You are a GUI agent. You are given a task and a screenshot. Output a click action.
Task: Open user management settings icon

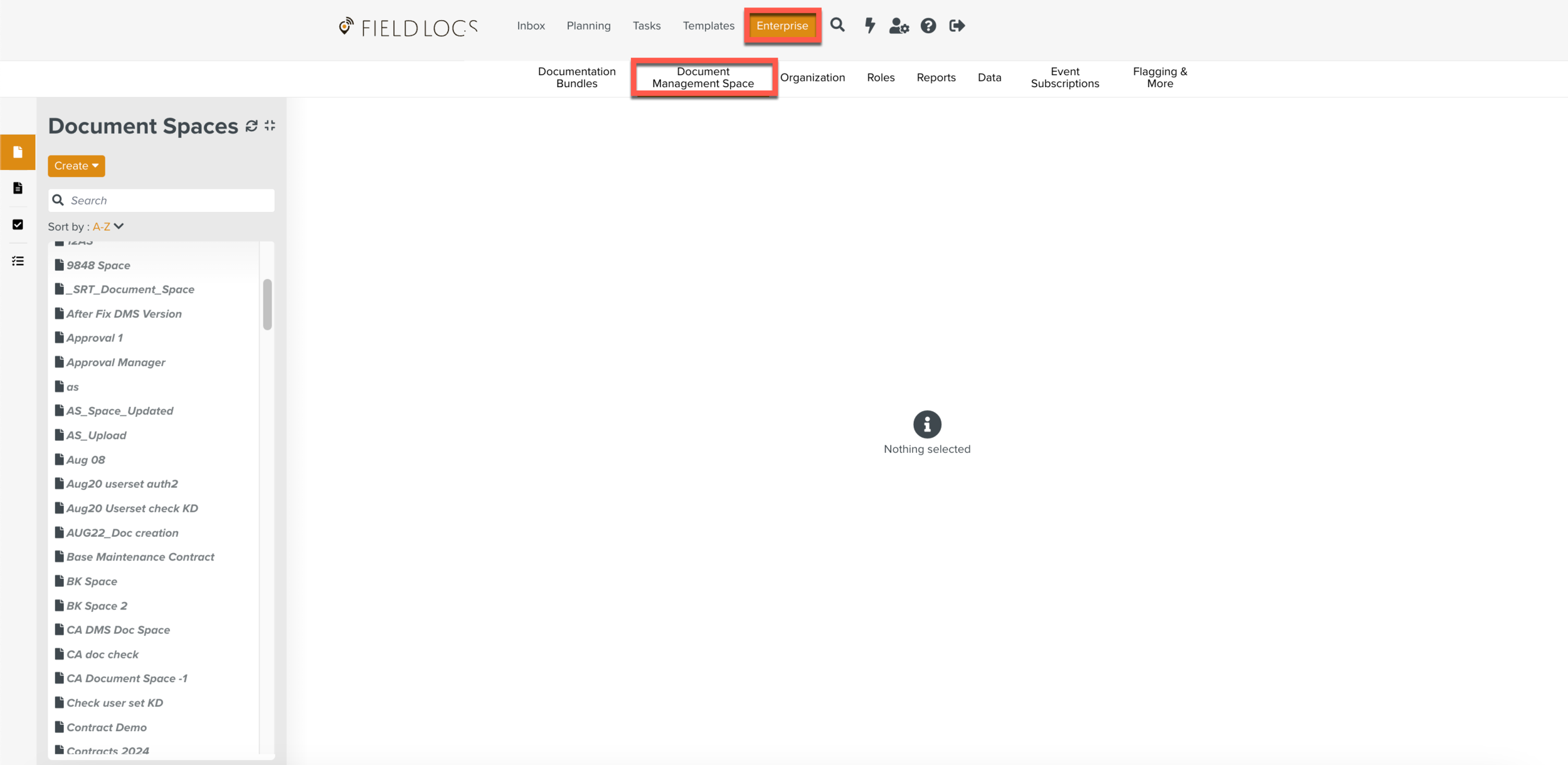pos(899,26)
